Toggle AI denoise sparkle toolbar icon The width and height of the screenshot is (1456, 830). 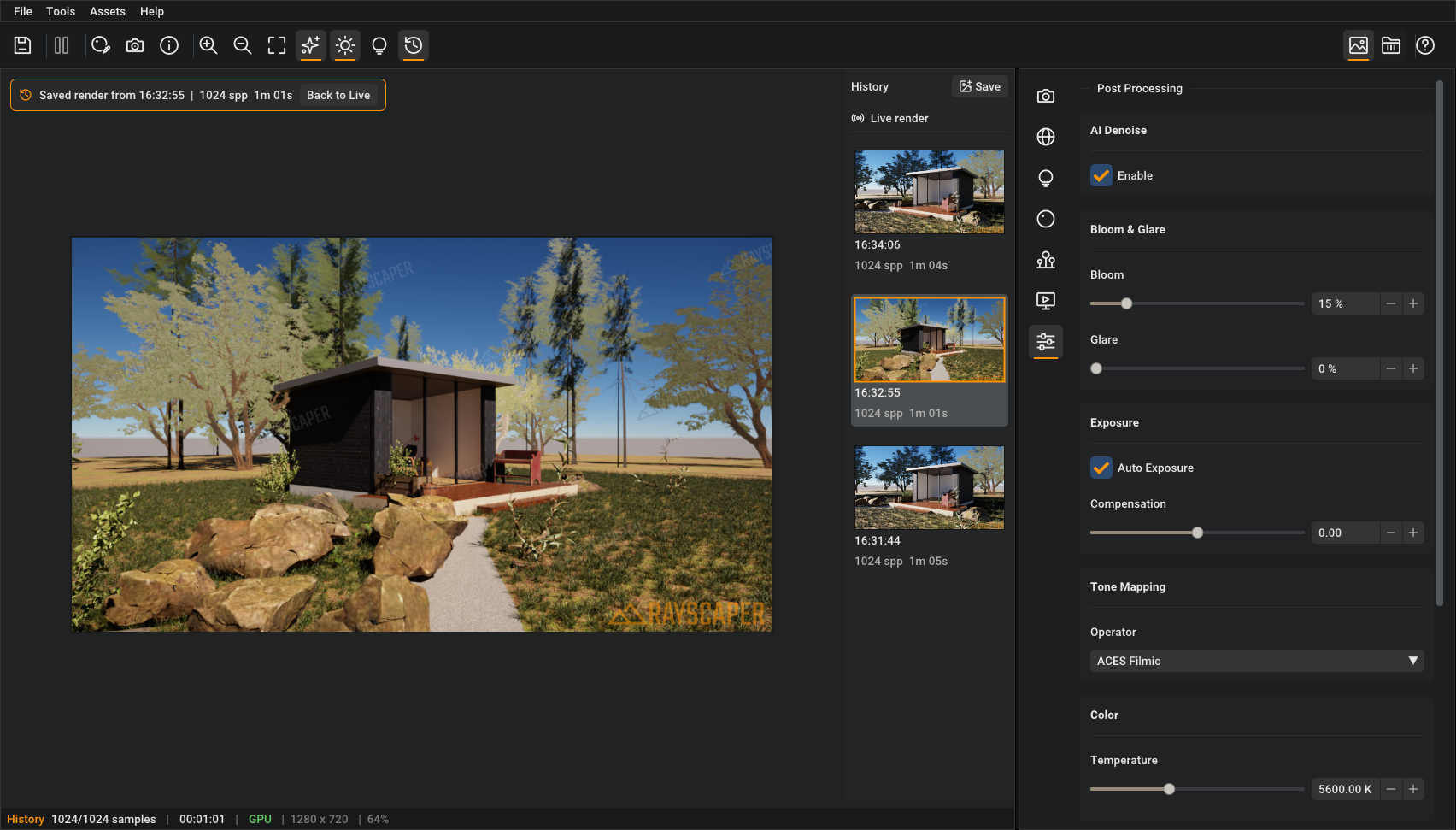pos(311,45)
